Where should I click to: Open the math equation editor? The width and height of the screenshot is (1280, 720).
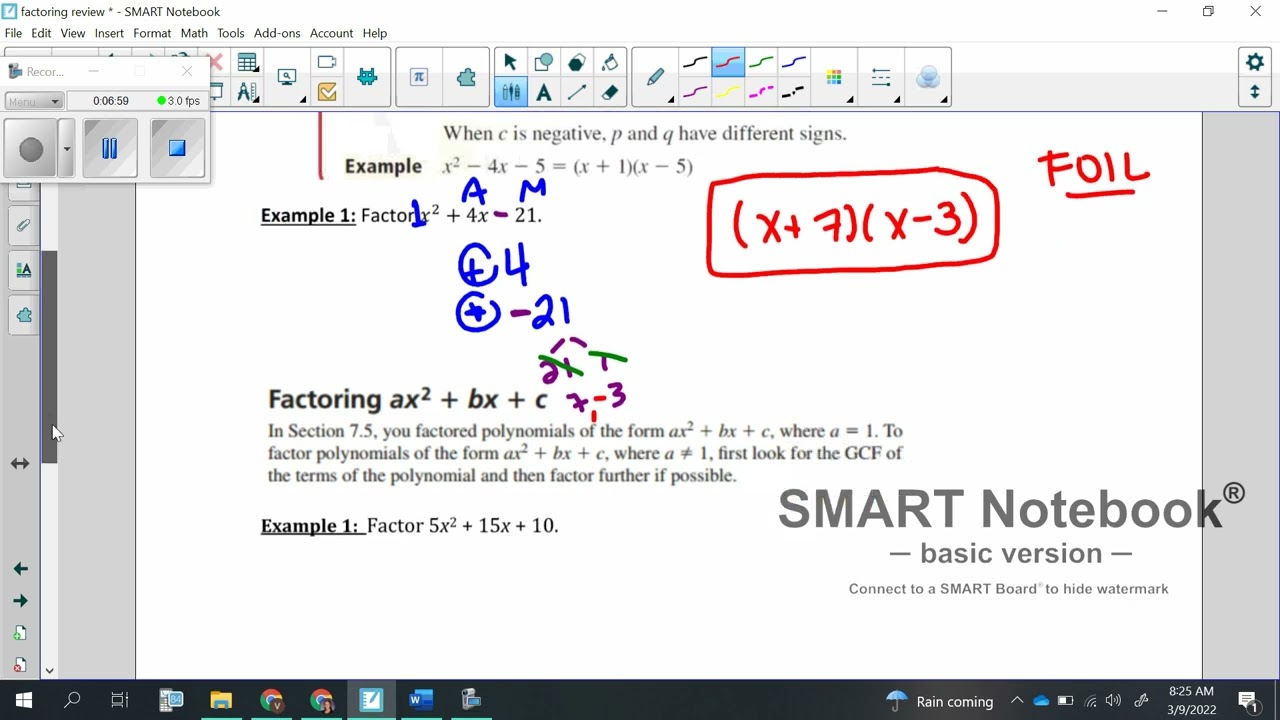(x=419, y=77)
